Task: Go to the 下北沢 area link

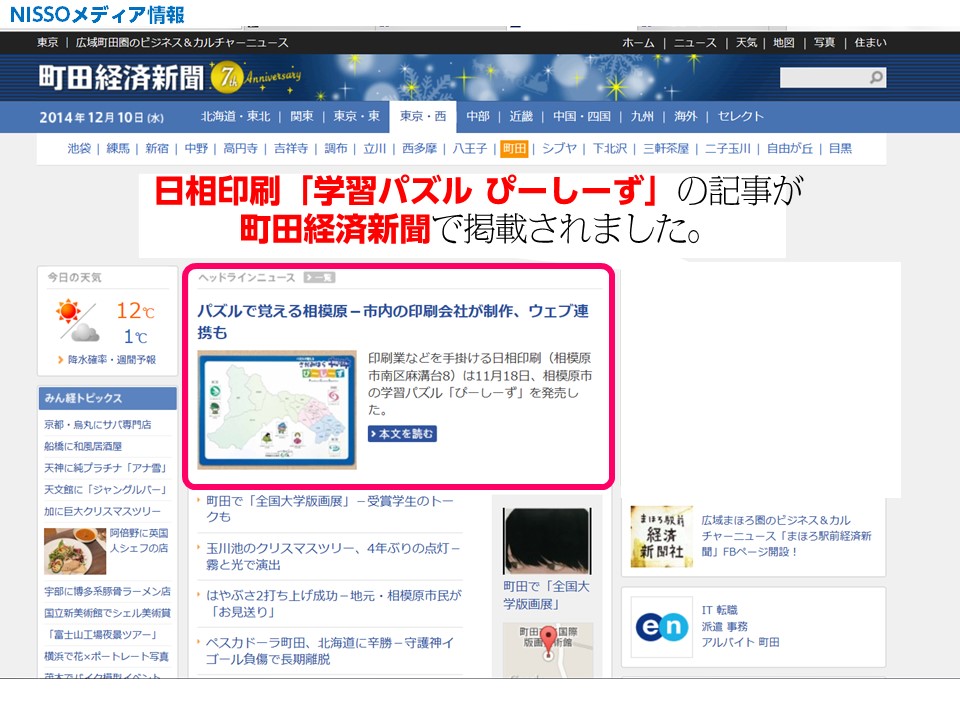Action: point(610,149)
